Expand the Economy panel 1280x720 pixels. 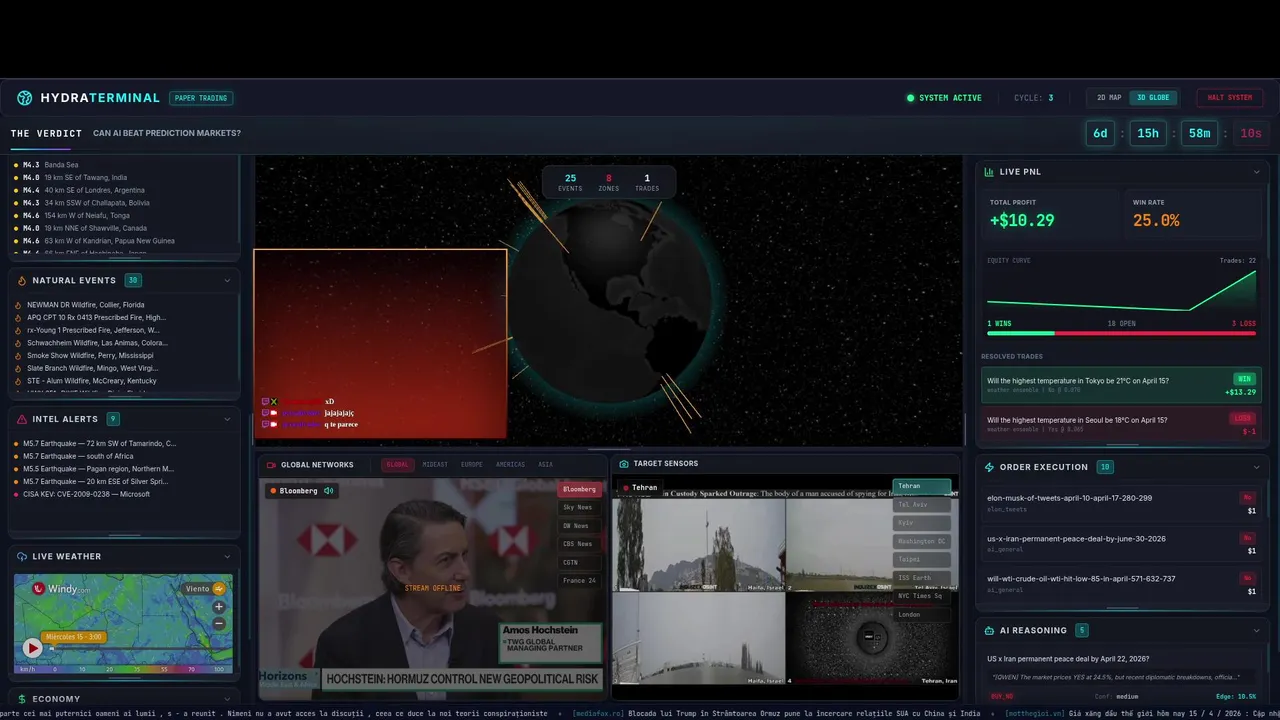click(x=227, y=699)
